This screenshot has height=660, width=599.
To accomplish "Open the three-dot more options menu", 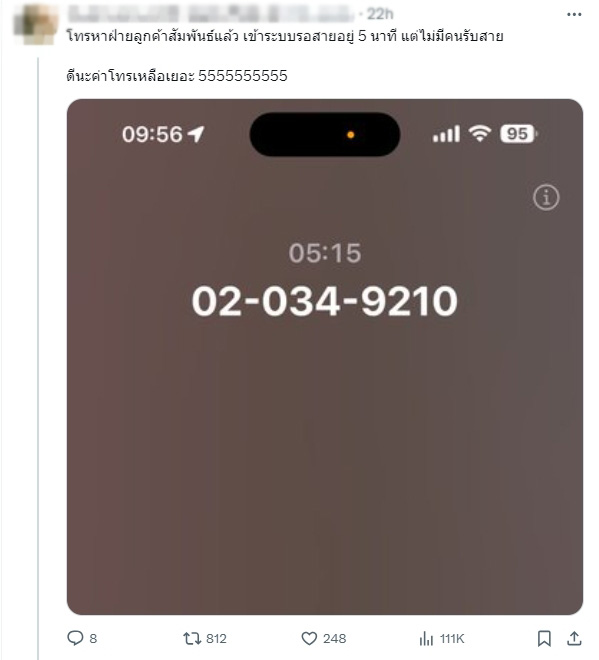I will point(574,15).
